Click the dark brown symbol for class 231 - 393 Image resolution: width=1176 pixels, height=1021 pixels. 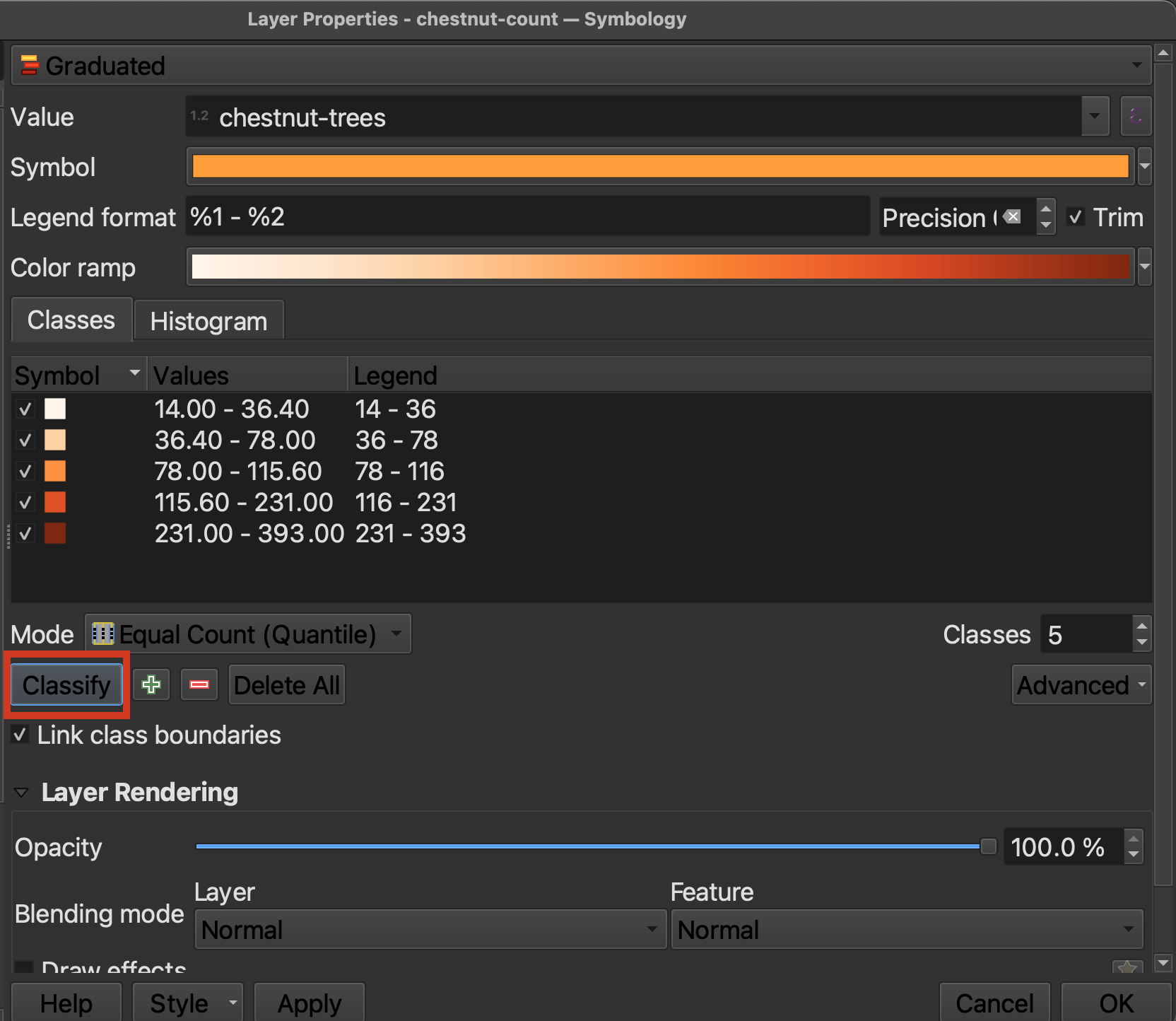click(55, 533)
